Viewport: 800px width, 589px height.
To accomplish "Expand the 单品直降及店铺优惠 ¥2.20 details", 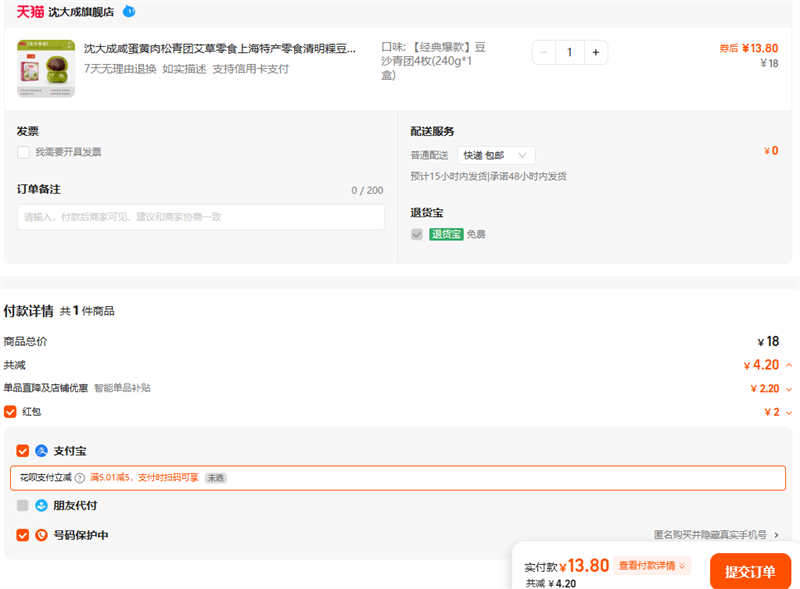I will tap(789, 388).
